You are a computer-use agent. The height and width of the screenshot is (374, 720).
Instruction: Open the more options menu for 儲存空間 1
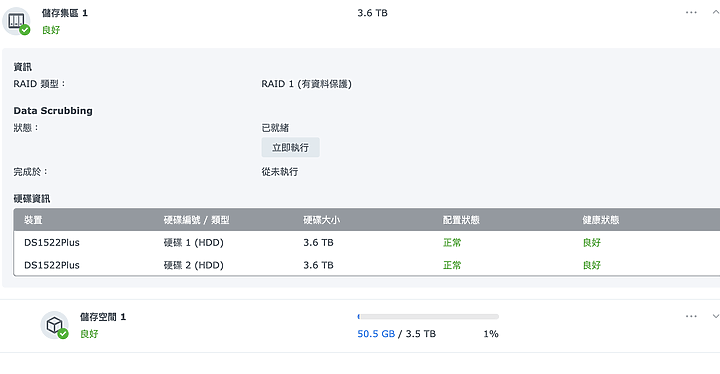691,316
